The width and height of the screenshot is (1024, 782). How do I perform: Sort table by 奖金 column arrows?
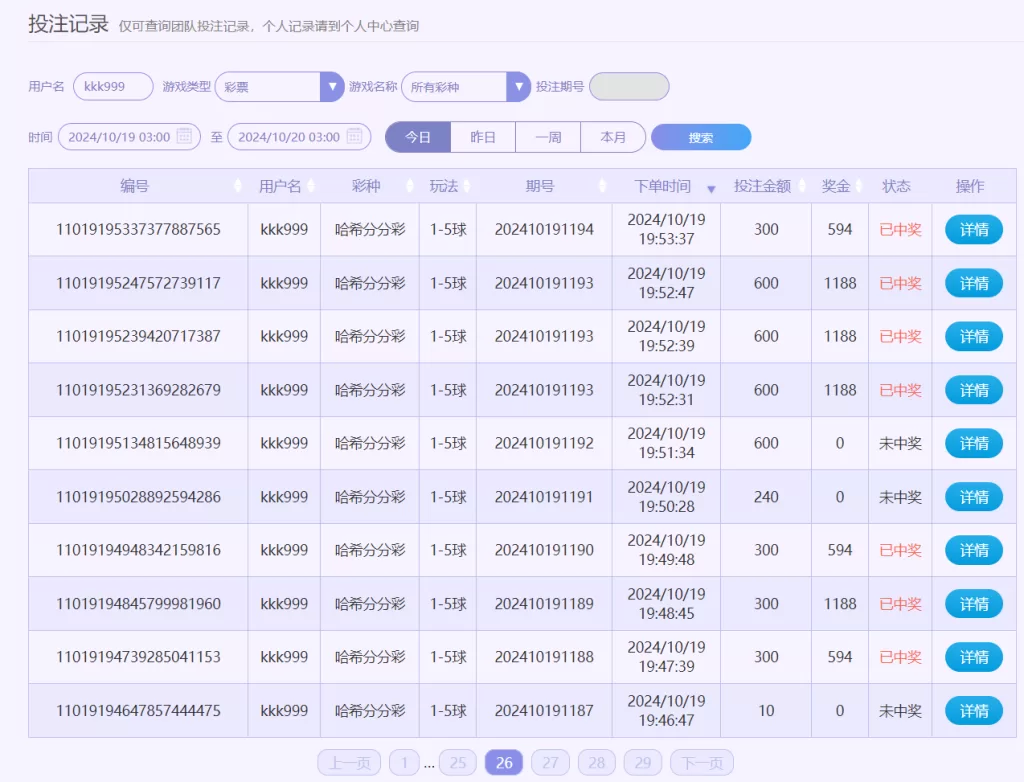(x=859, y=186)
